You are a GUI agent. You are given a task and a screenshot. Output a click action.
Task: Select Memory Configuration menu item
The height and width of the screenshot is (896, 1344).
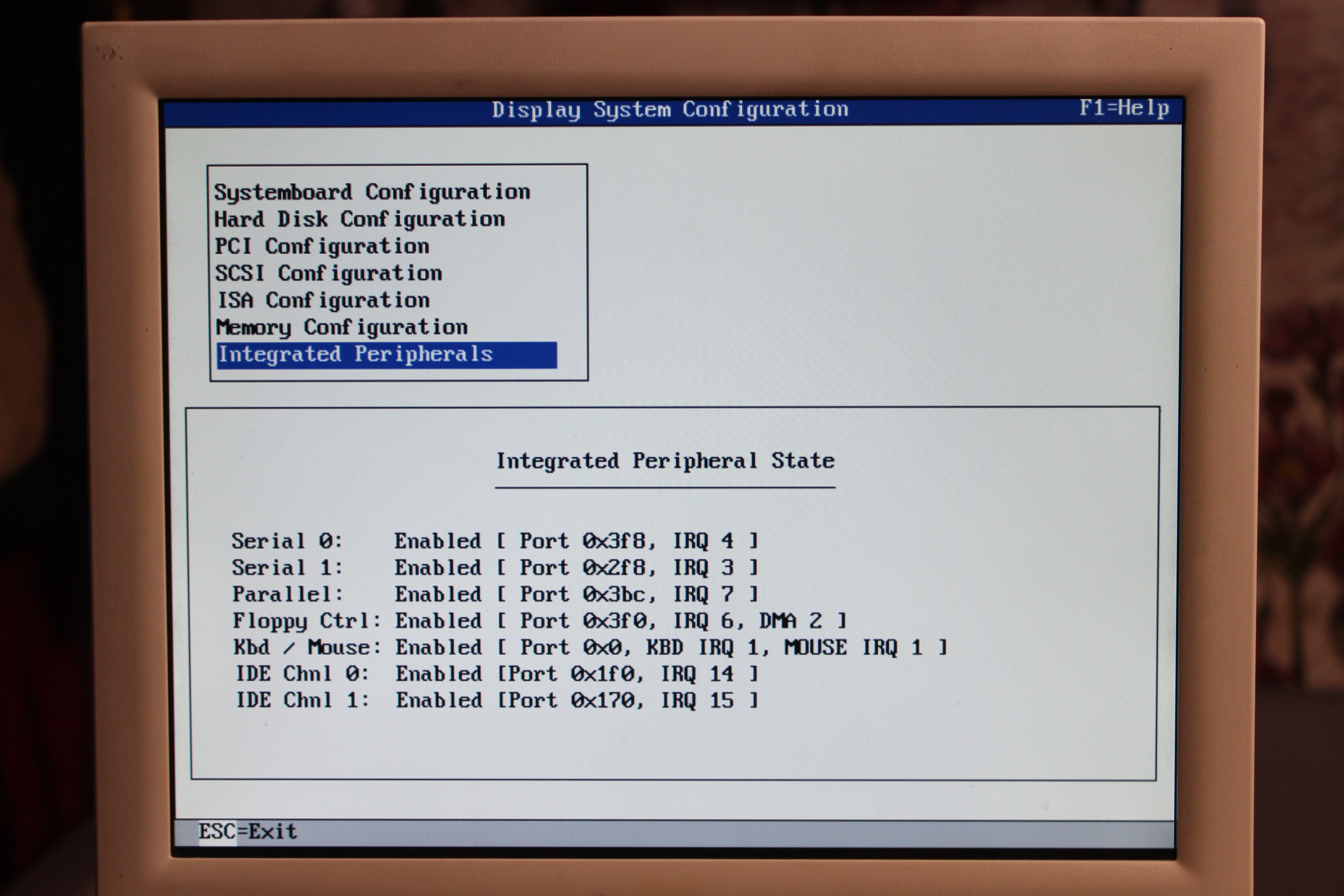pyautogui.click(x=342, y=327)
